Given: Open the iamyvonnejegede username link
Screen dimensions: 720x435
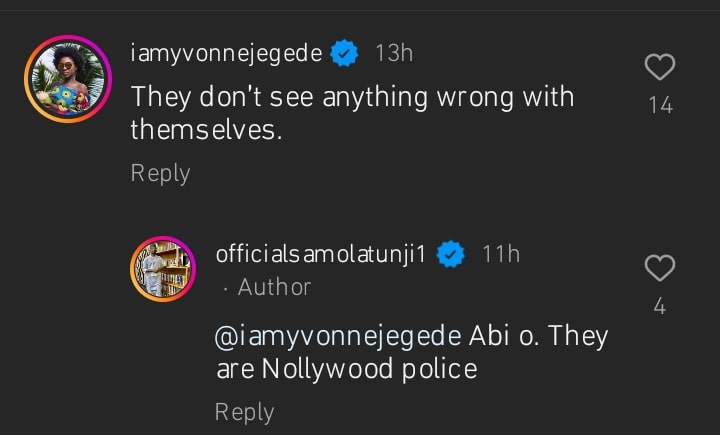Looking at the screenshot, I should pyautogui.click(x=227, y=54).
